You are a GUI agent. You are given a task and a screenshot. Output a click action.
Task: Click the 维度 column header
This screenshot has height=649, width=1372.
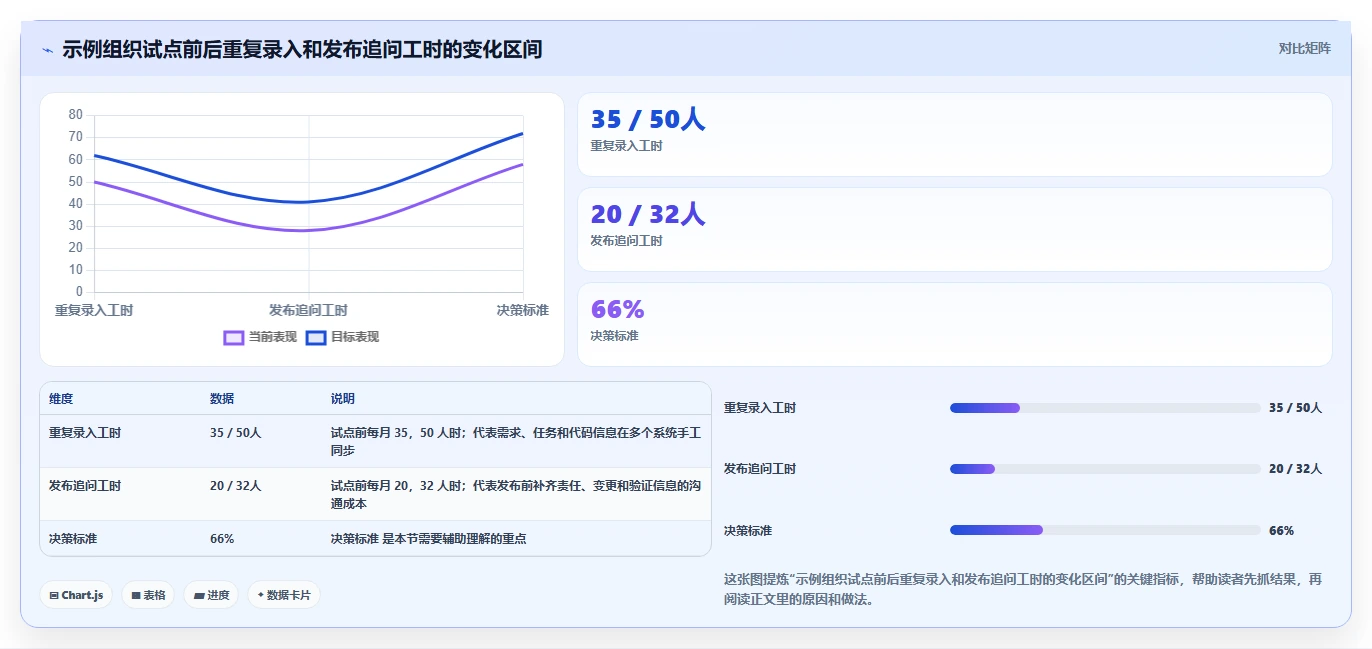click(x=61, y=399)
